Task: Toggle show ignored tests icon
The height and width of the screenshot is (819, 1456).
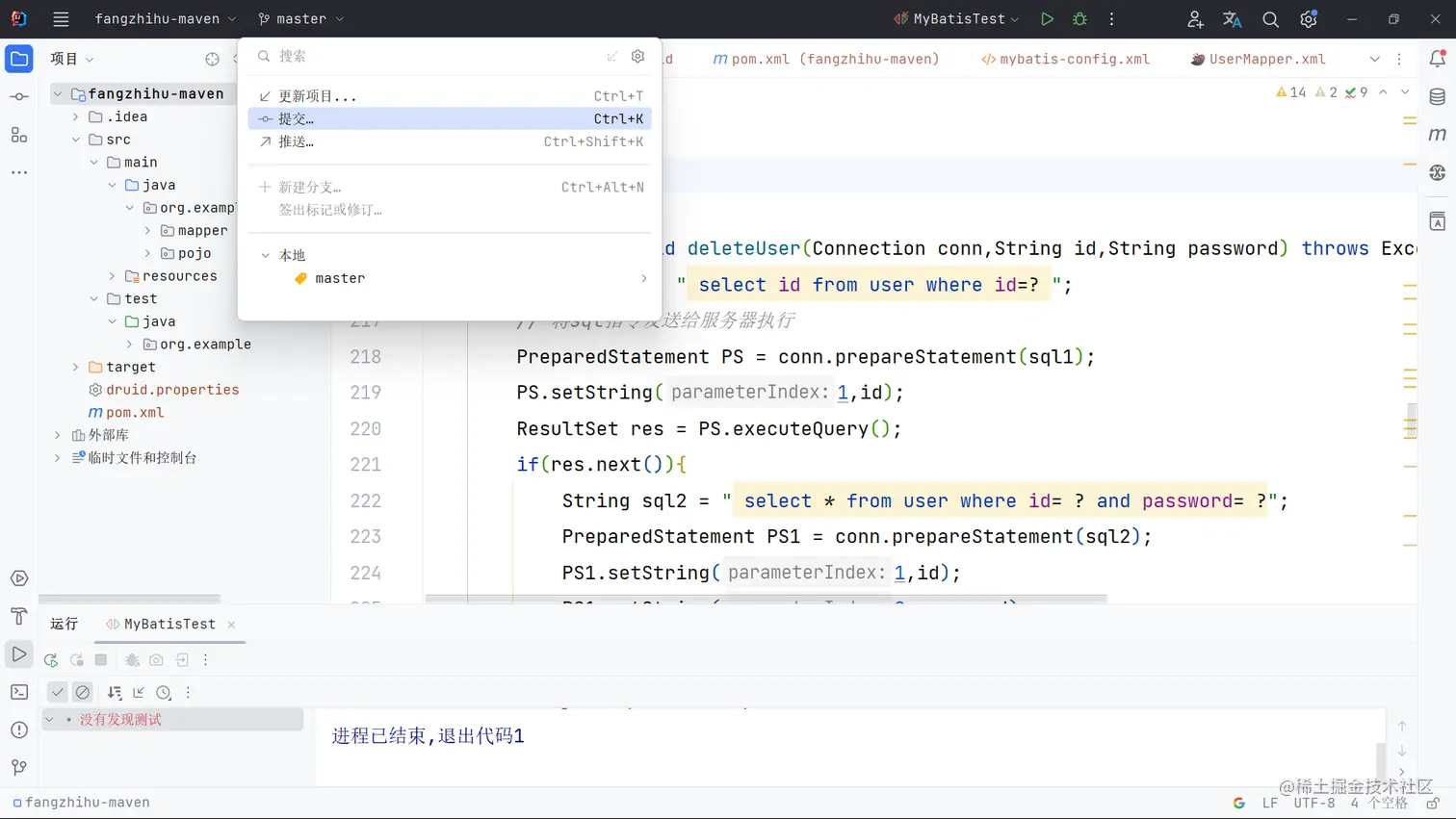Action: (x=83, y=692)
